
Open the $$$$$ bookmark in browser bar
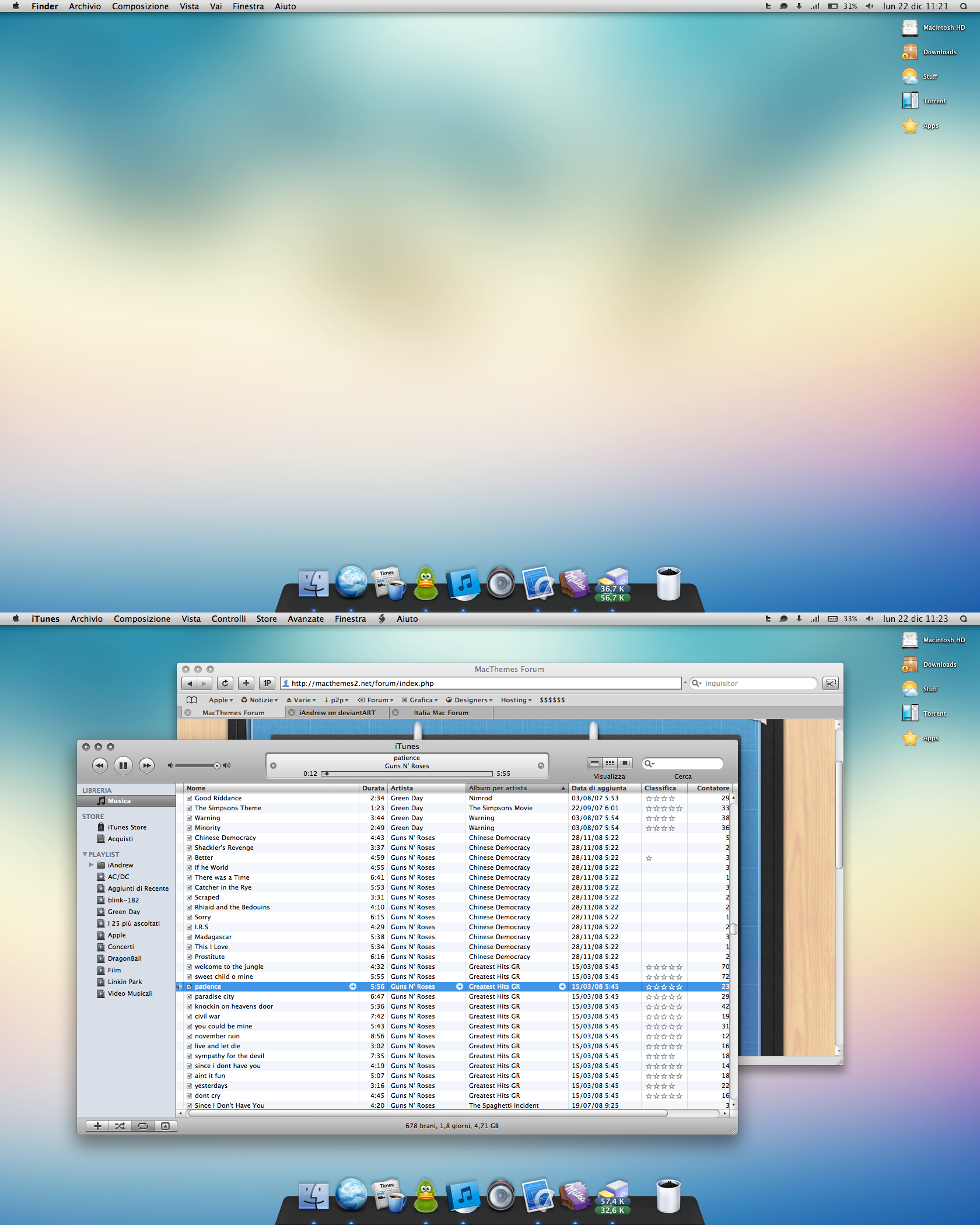pyautogui.click(x=552, y=700)
